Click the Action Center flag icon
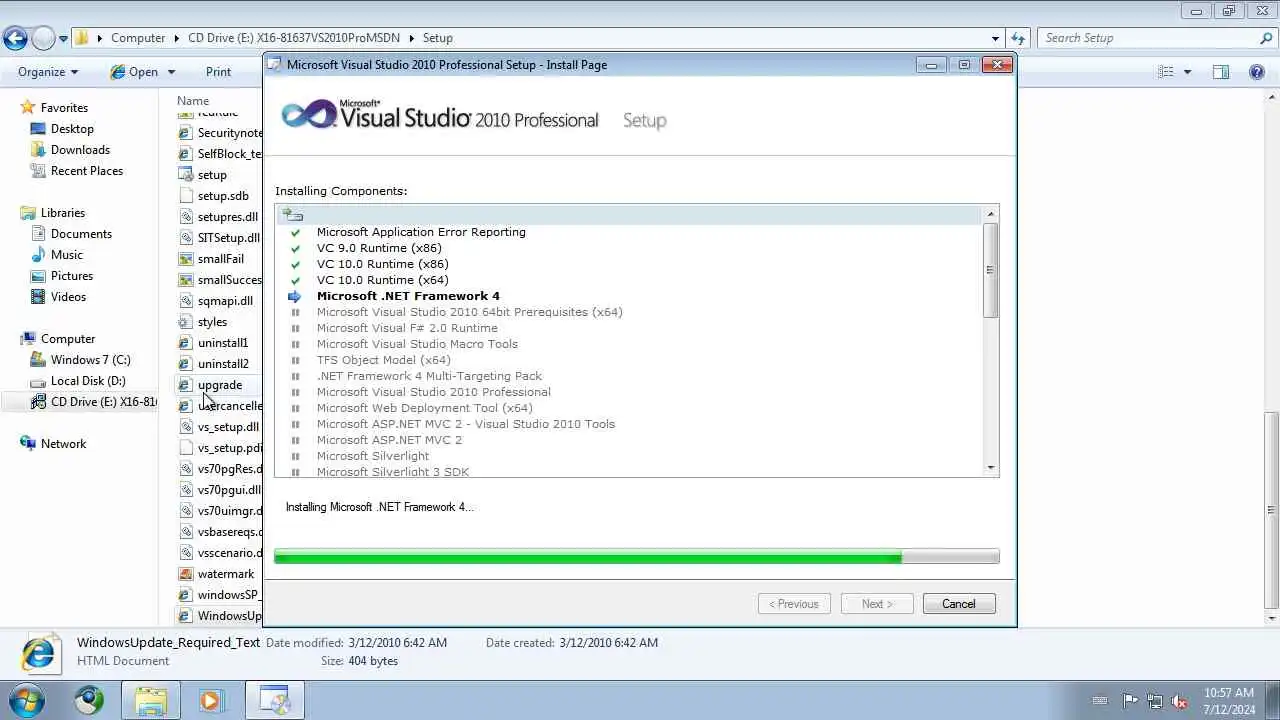The image size is (1280, 720). tap(1130, 701)
